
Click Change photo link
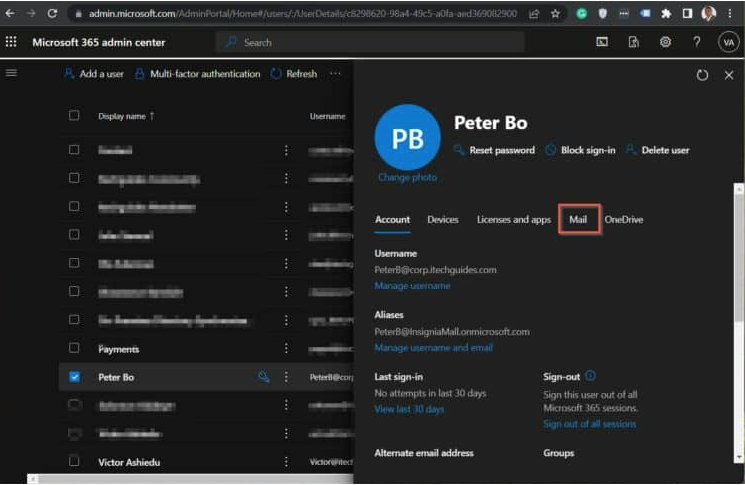click(x=408, y=177)
